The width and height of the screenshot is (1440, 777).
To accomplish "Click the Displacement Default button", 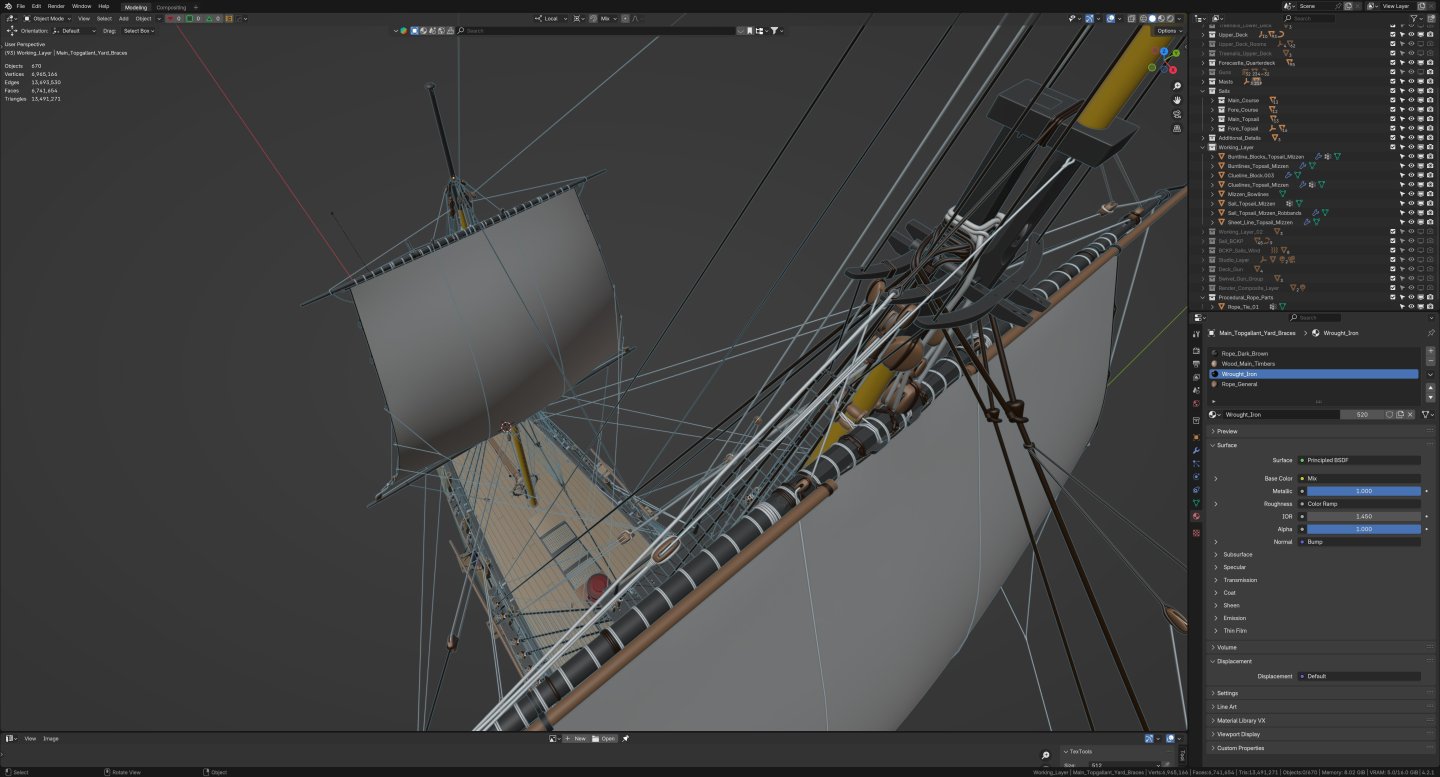I will pos(1359,676).
